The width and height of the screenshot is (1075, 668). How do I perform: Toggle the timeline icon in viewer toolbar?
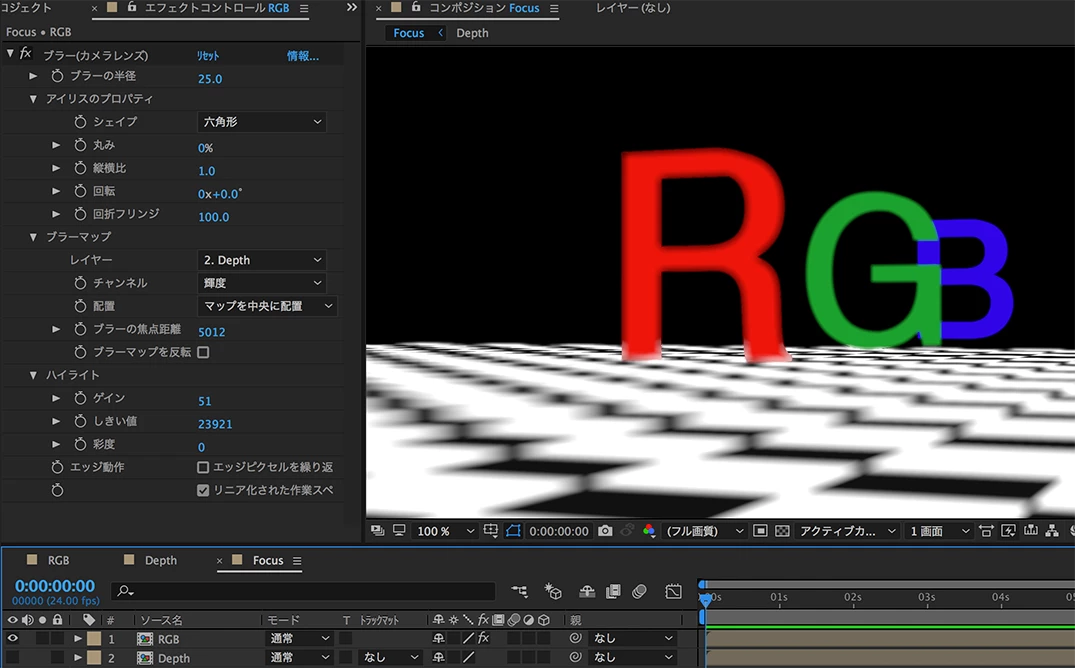pos(1030,531)
